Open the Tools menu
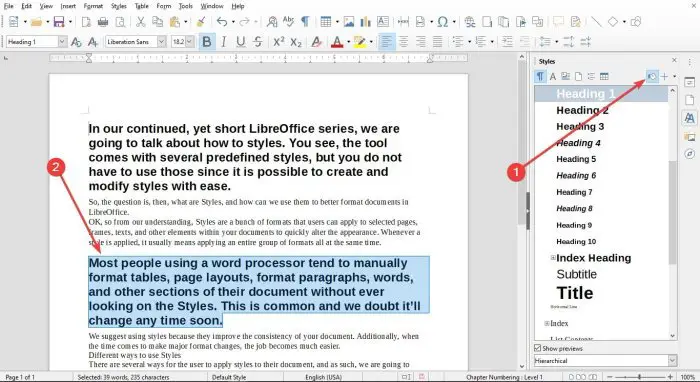The width and height of the screenshot is (700, 382). point(185,6)
